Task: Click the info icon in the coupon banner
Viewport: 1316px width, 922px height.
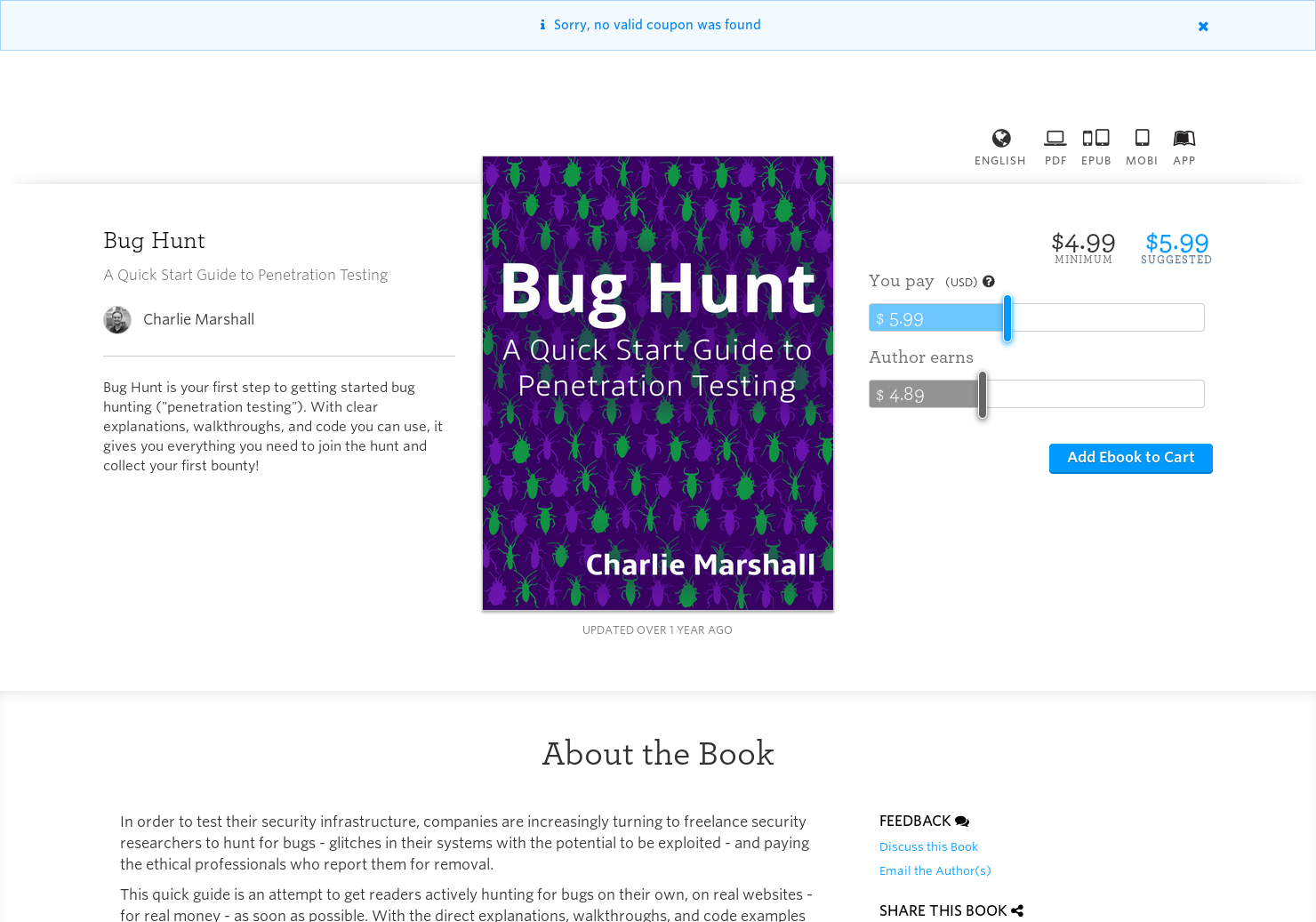Action: click(x=542, y=25)
